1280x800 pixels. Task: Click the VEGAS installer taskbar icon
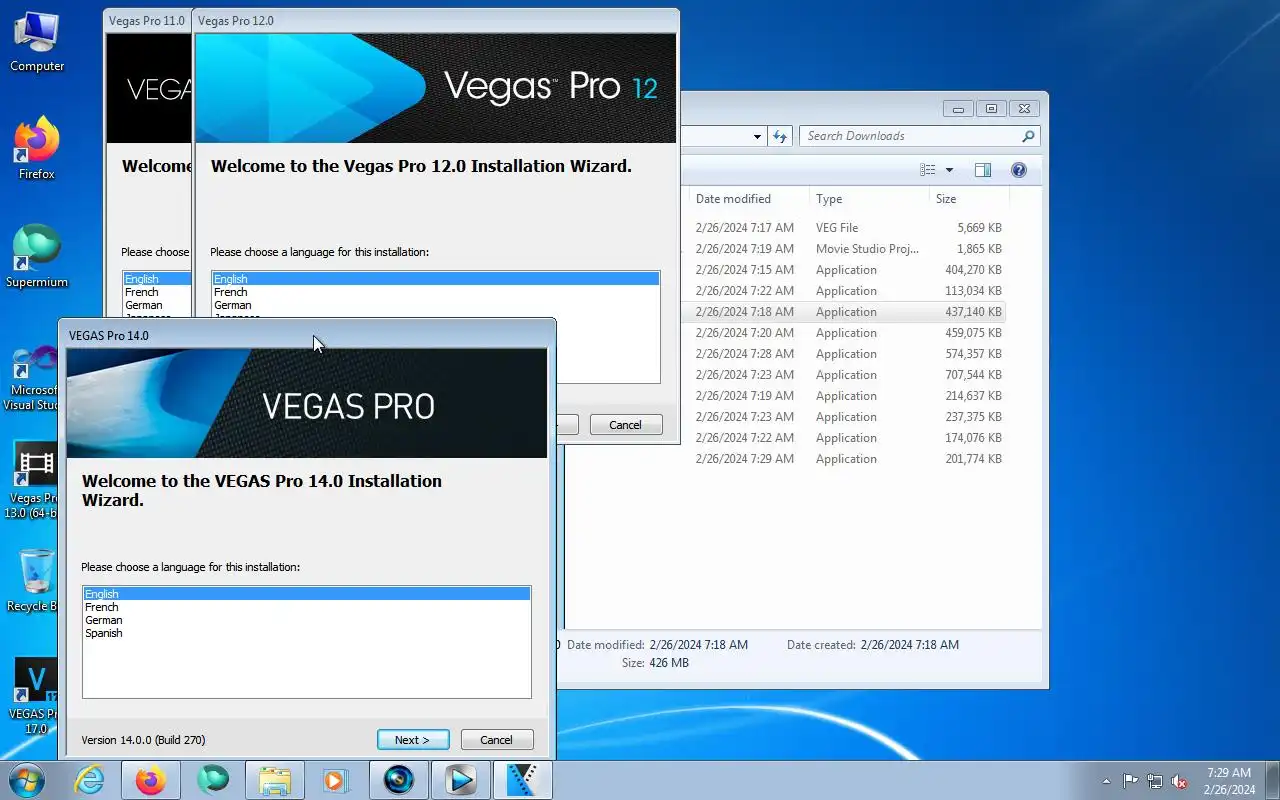[x=522, y=780]
